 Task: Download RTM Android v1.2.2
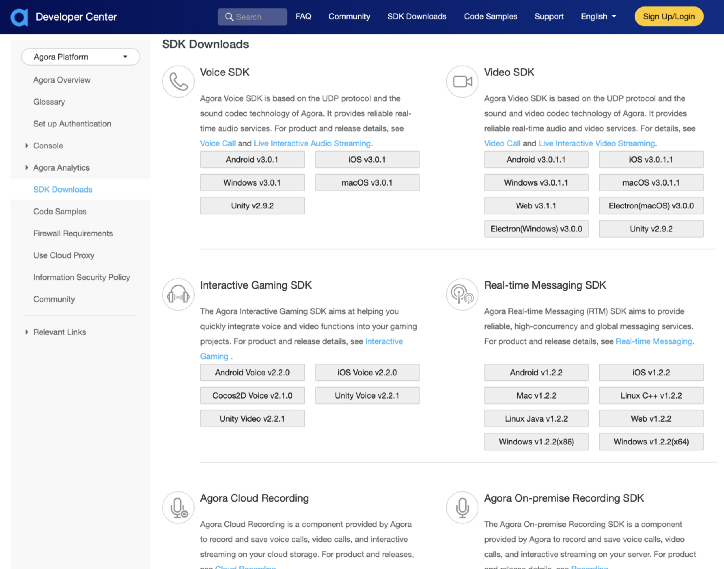536,373
